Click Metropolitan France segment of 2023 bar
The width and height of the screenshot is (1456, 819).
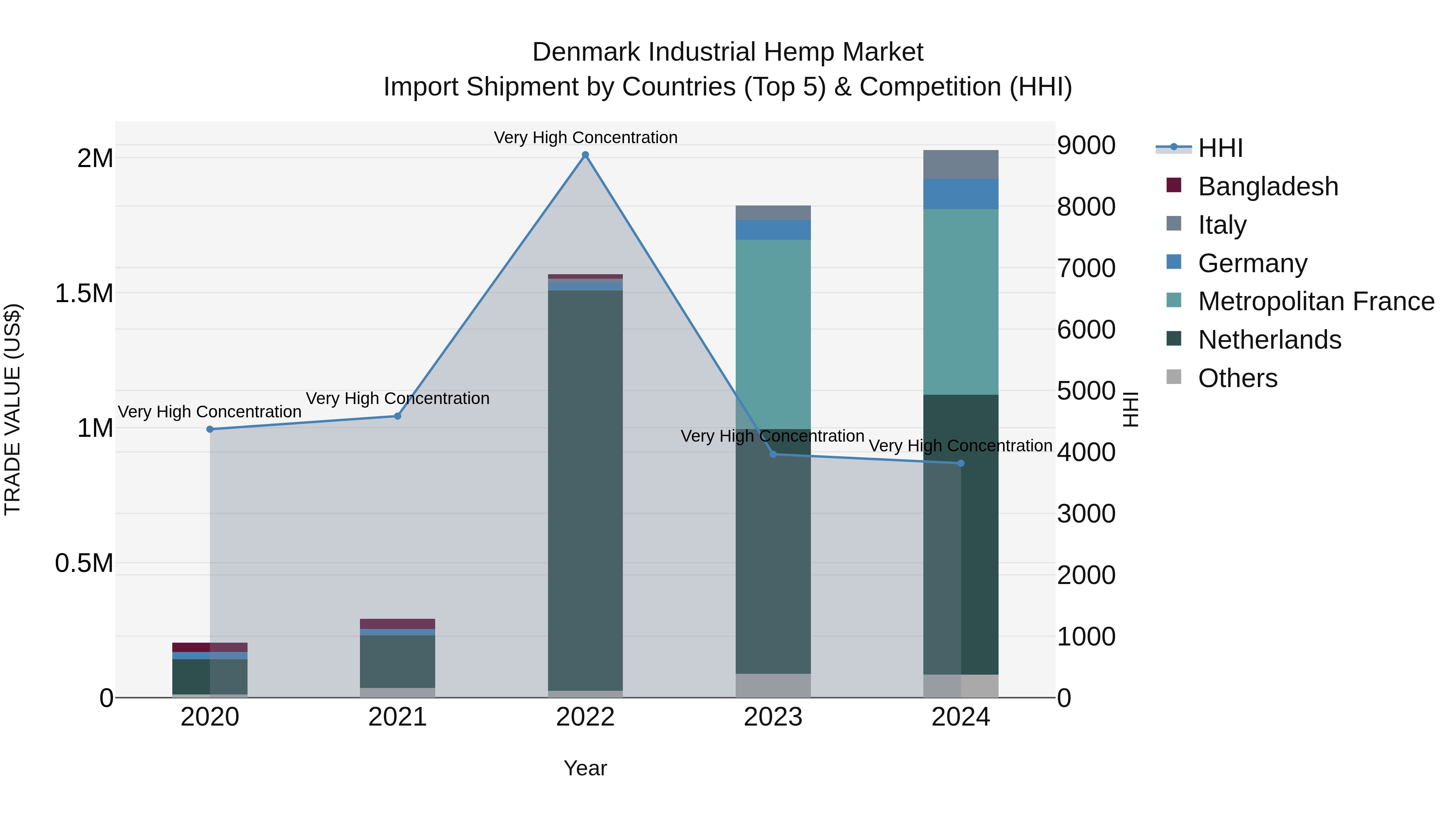(x=773, y=334)
